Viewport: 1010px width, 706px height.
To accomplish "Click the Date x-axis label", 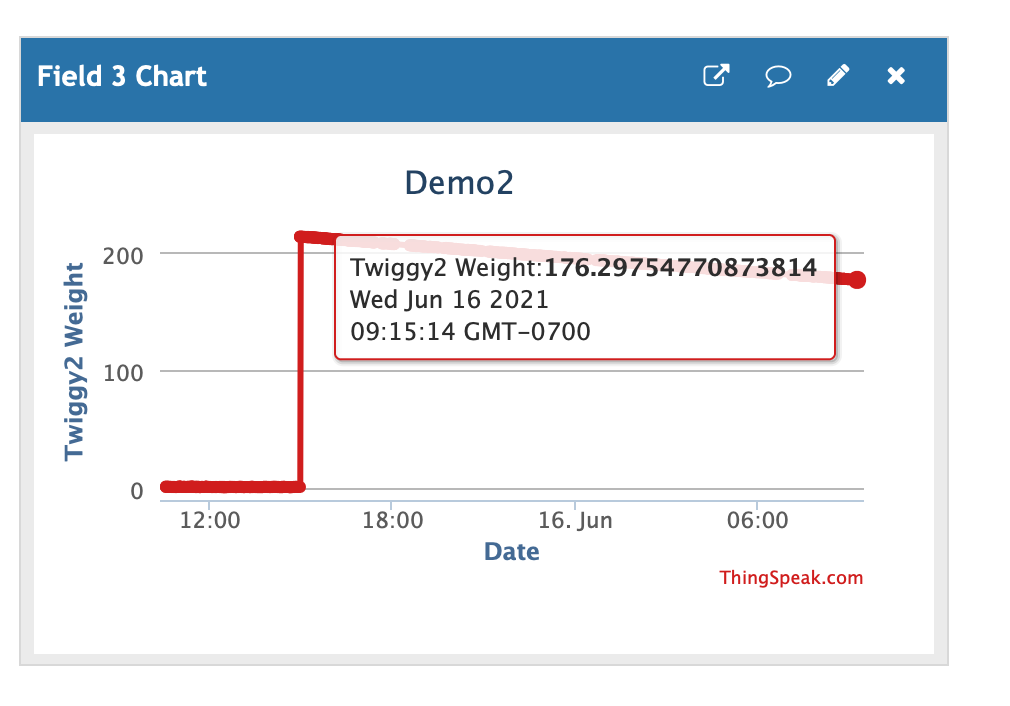I will tap(511, 551).
